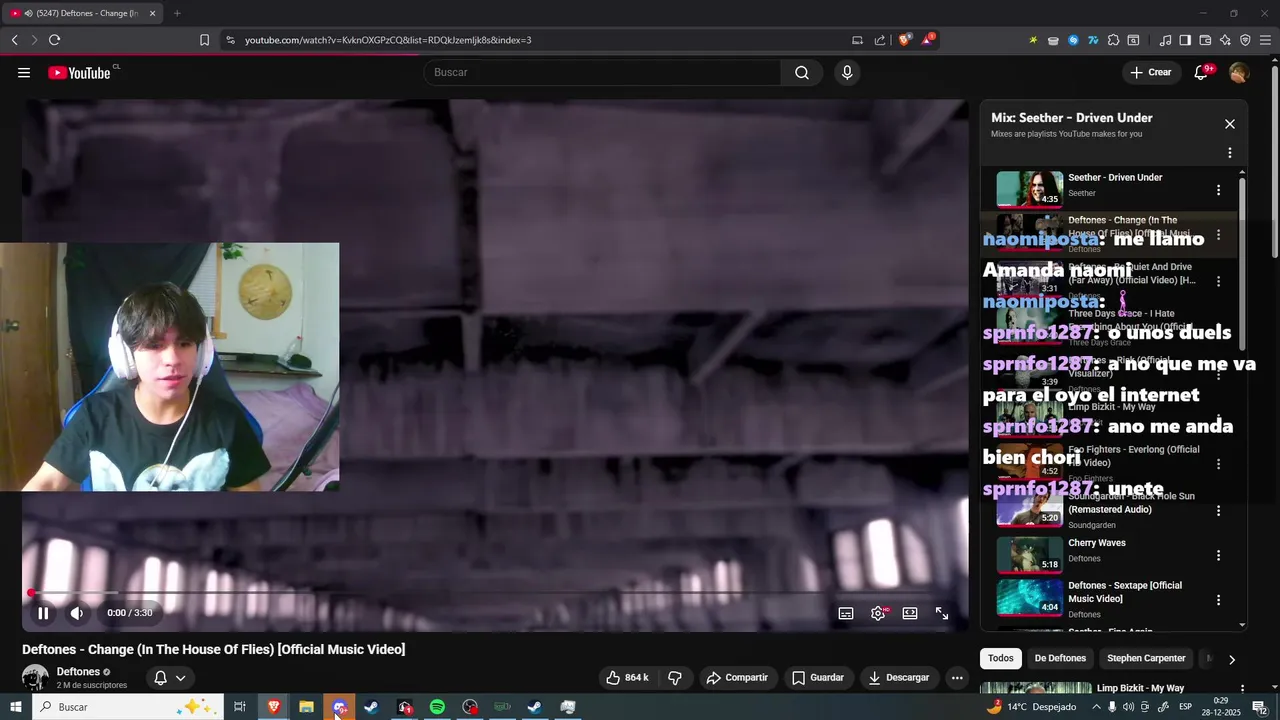Save the video with Guardar
Screen dimensions: 1280x720
(x=818, y=677)
